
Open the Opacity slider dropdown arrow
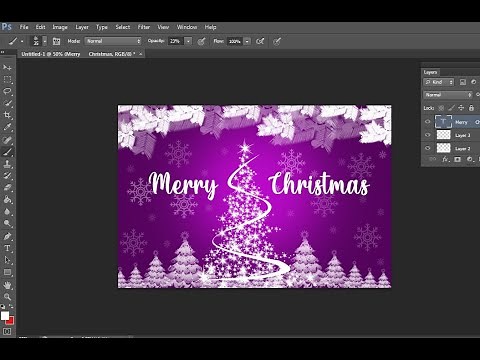pyautogui.click(x=188, y=41)
